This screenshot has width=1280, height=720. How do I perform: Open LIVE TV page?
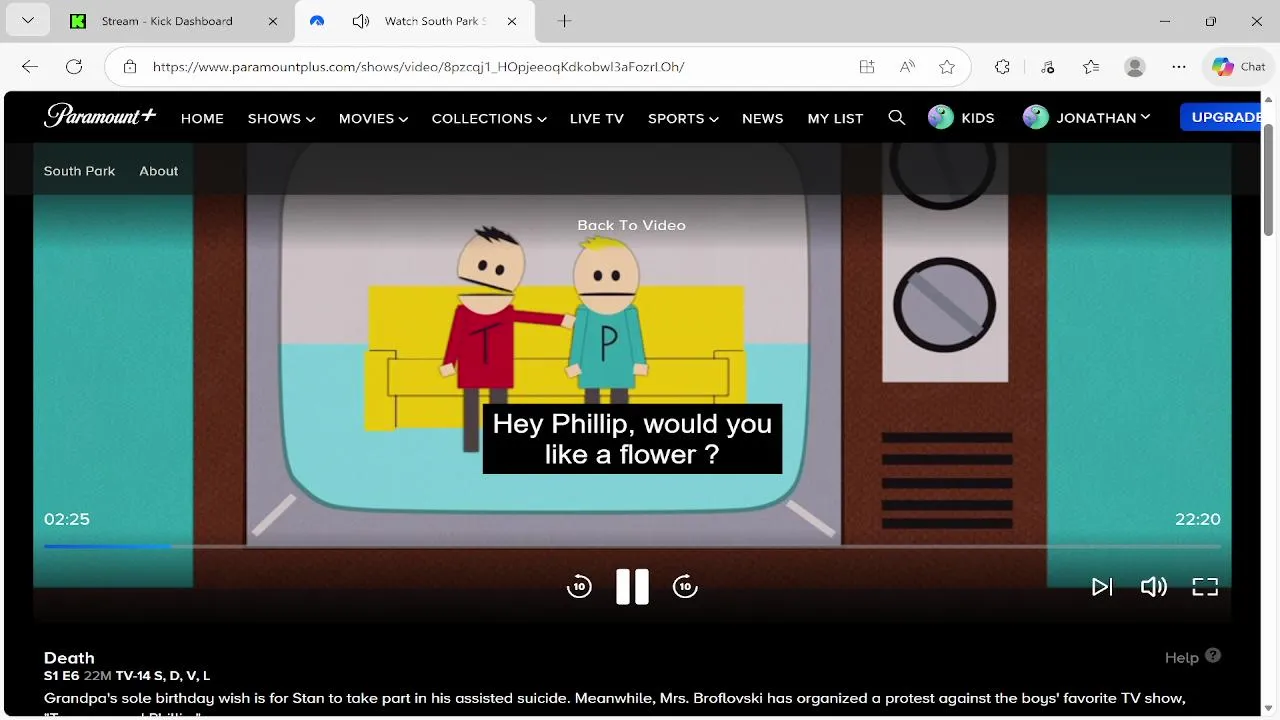click(x=597, y=118)
